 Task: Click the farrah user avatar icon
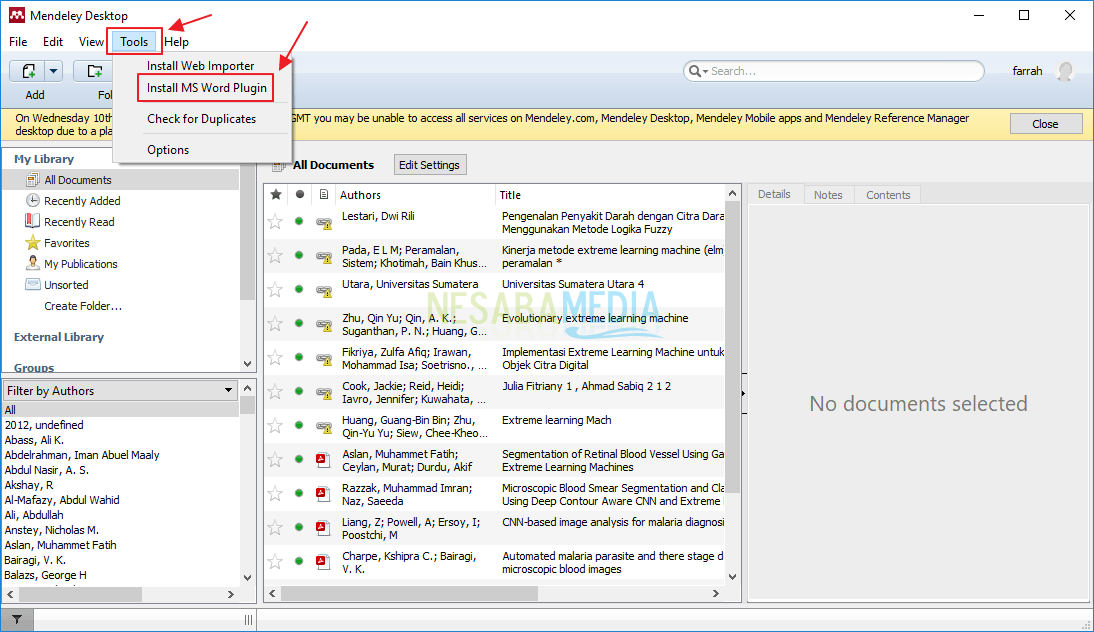(1065, 71)
